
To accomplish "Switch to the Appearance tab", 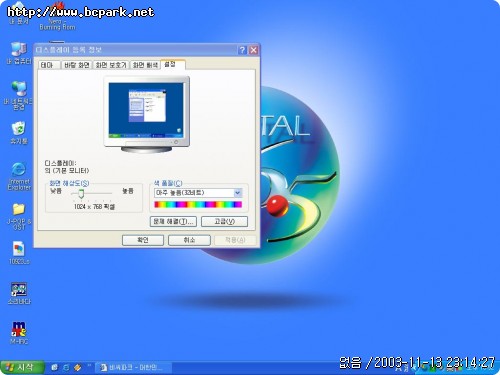I will (145, 65).
